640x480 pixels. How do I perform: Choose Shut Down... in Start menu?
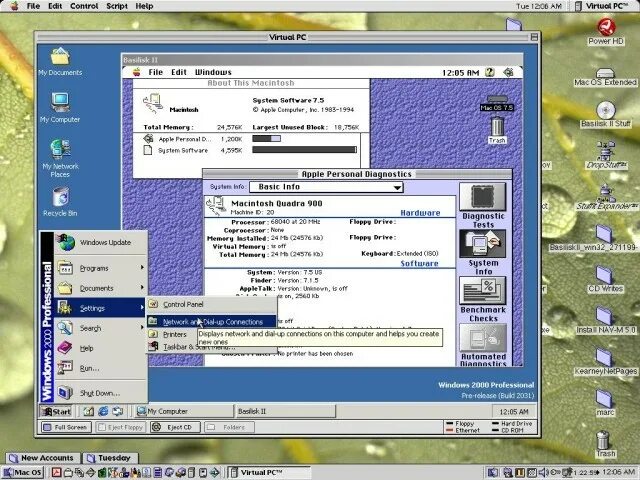tap(101, 393)
